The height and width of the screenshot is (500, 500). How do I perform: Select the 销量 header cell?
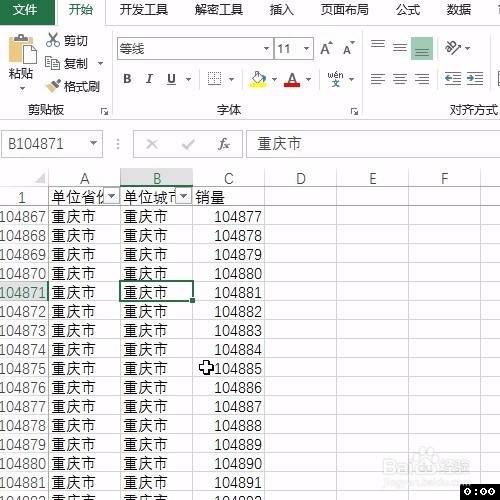pos(229,197)
